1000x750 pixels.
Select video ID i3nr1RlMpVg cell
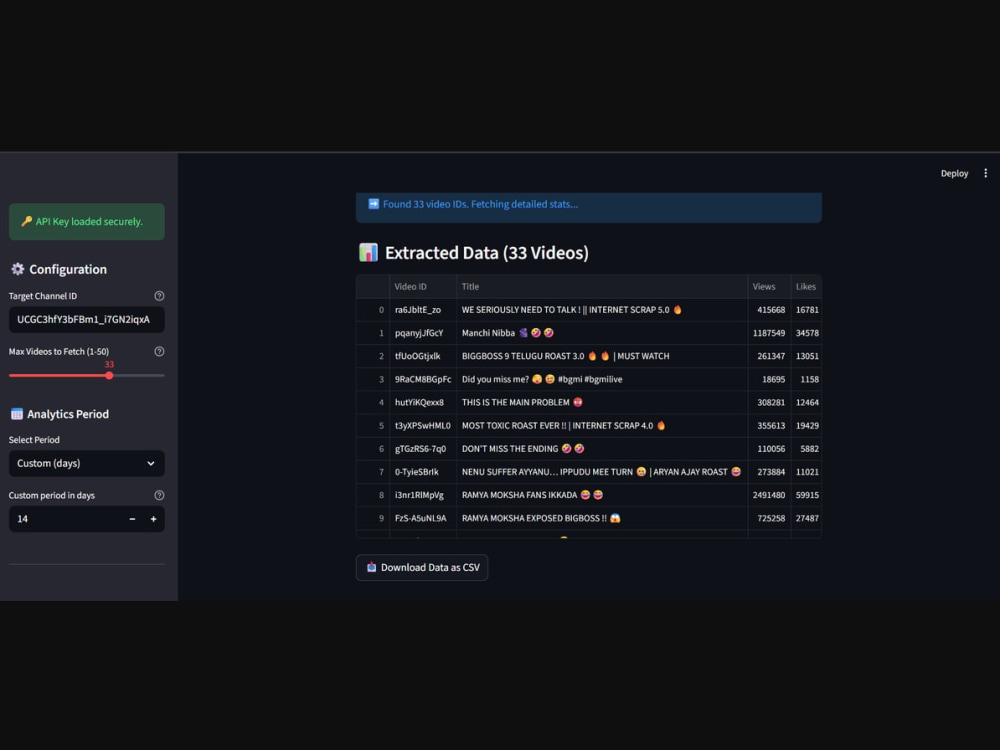[423, 495]
